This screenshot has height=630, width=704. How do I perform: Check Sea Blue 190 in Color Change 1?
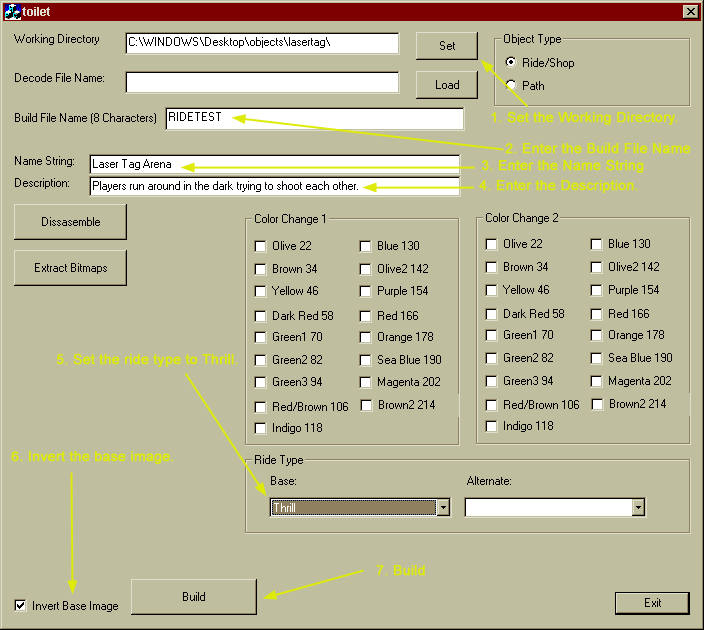tap(365, 360)
